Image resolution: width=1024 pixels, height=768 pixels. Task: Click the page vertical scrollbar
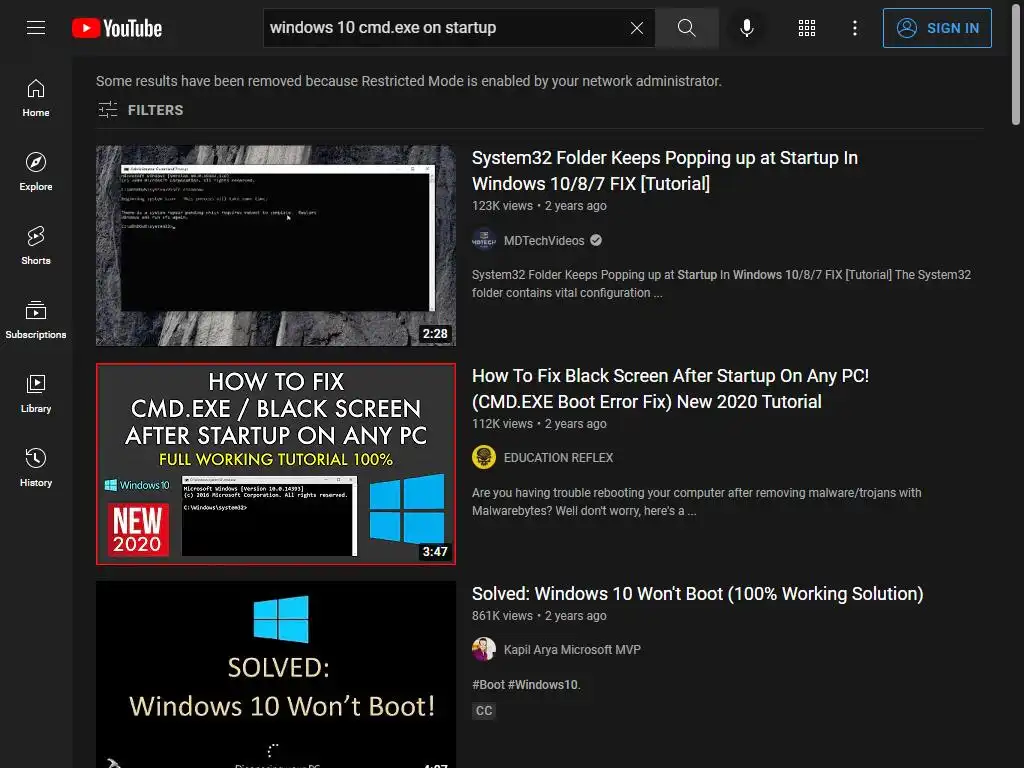pos(1016,62)
